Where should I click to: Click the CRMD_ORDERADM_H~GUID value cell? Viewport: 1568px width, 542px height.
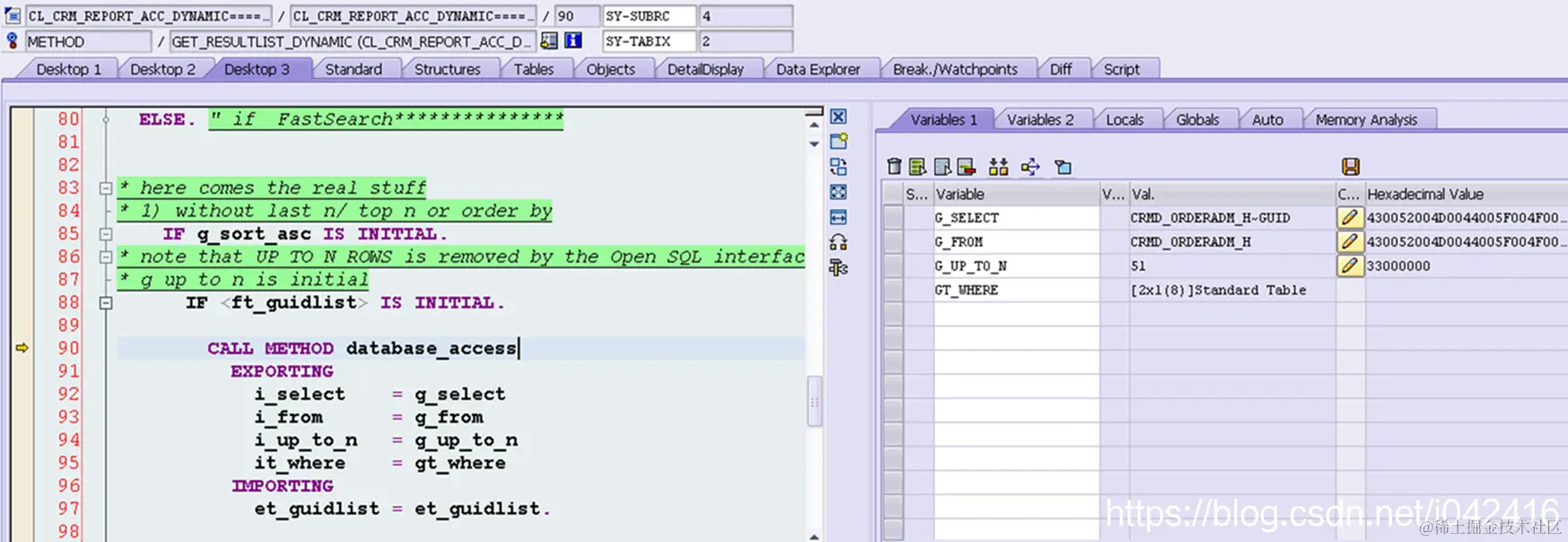click(x=1232, y=217)
